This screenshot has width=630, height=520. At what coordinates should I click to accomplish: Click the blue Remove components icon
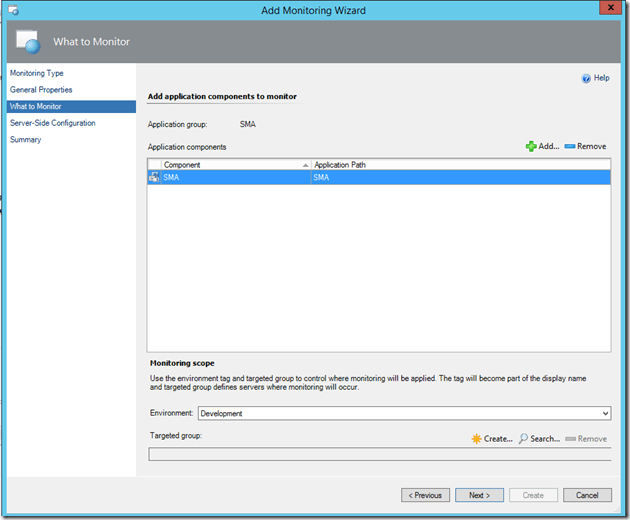click(570, 146)
